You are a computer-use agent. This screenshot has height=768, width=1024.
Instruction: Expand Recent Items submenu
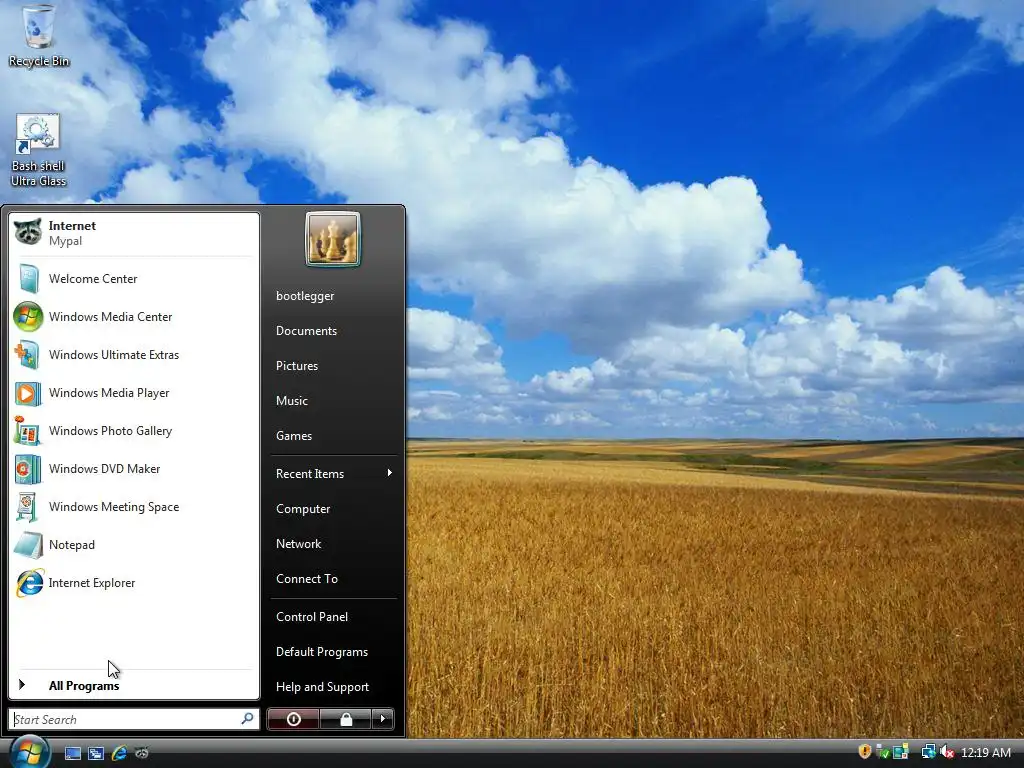pos(333,473)
